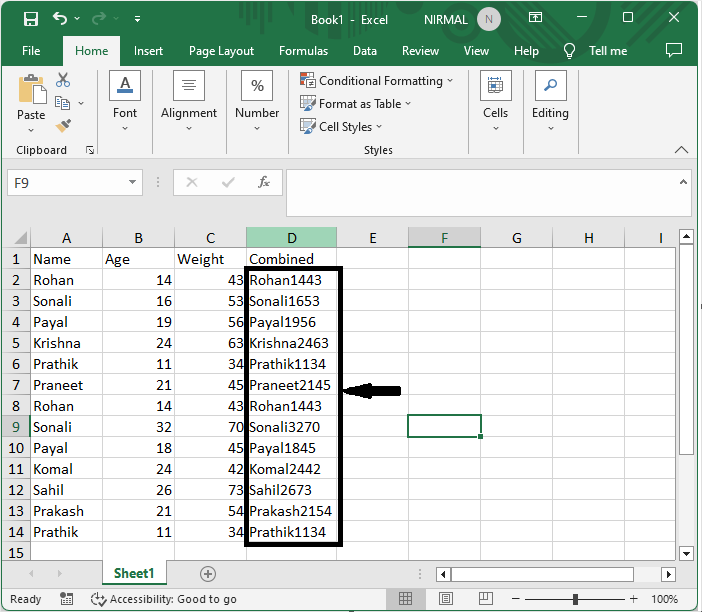Click the zoom slider handle

(575, 599)
